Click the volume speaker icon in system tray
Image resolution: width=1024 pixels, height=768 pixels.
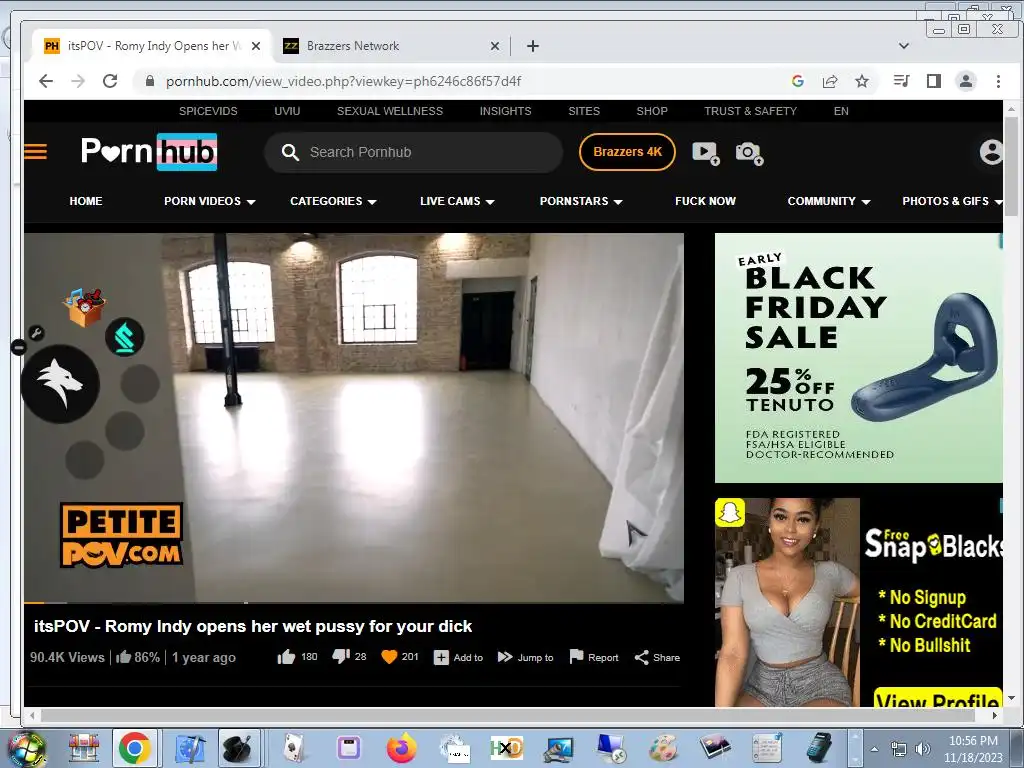[922, 748]
